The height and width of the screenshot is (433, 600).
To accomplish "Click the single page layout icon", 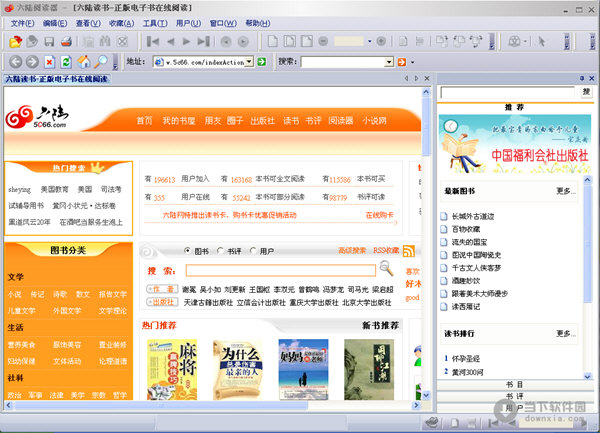I will (272, 41).
